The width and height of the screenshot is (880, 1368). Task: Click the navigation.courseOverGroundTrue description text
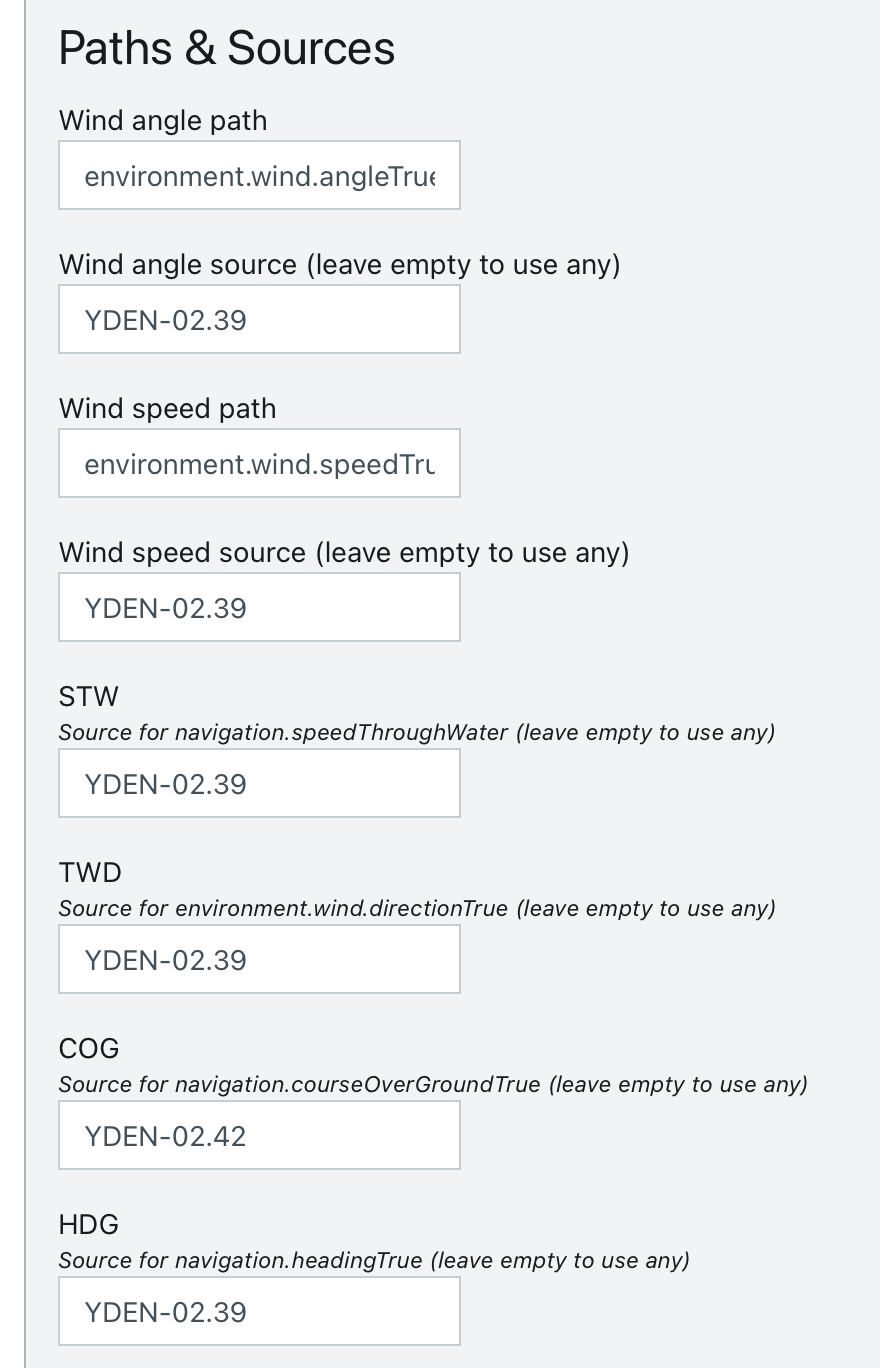[432, 1085]
